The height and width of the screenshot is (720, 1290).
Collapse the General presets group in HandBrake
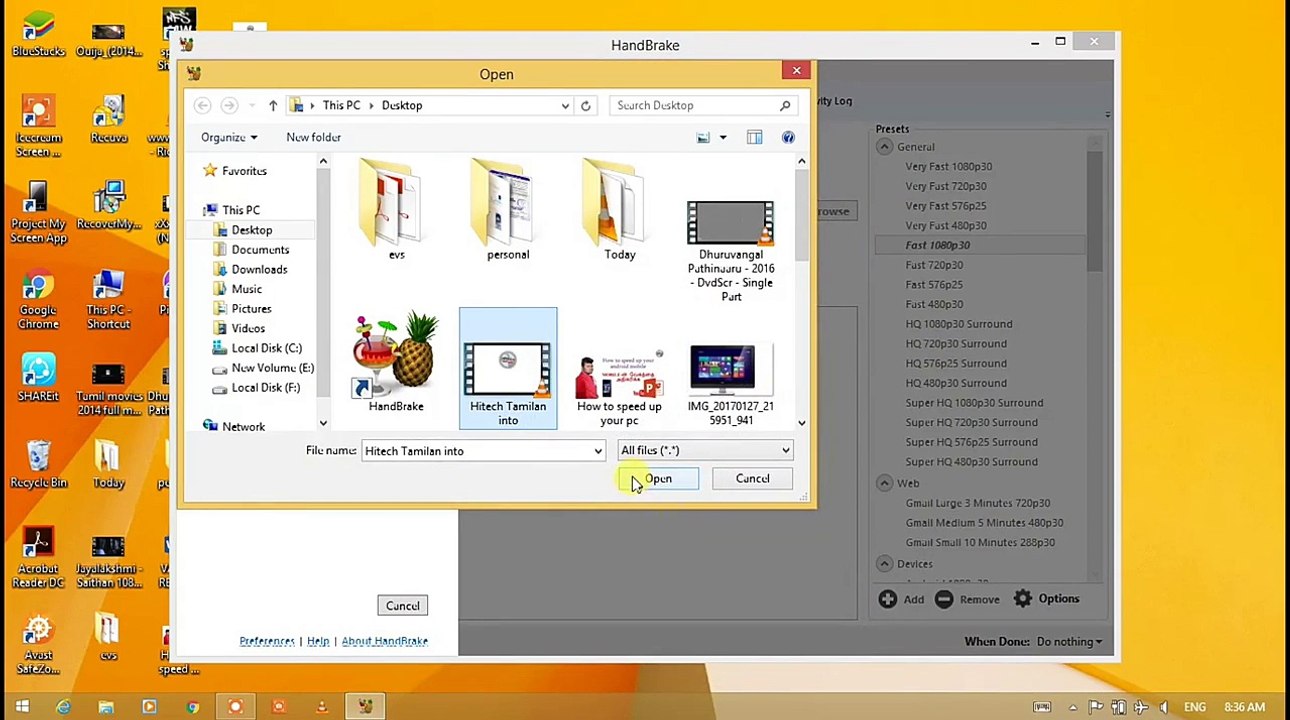884,147
